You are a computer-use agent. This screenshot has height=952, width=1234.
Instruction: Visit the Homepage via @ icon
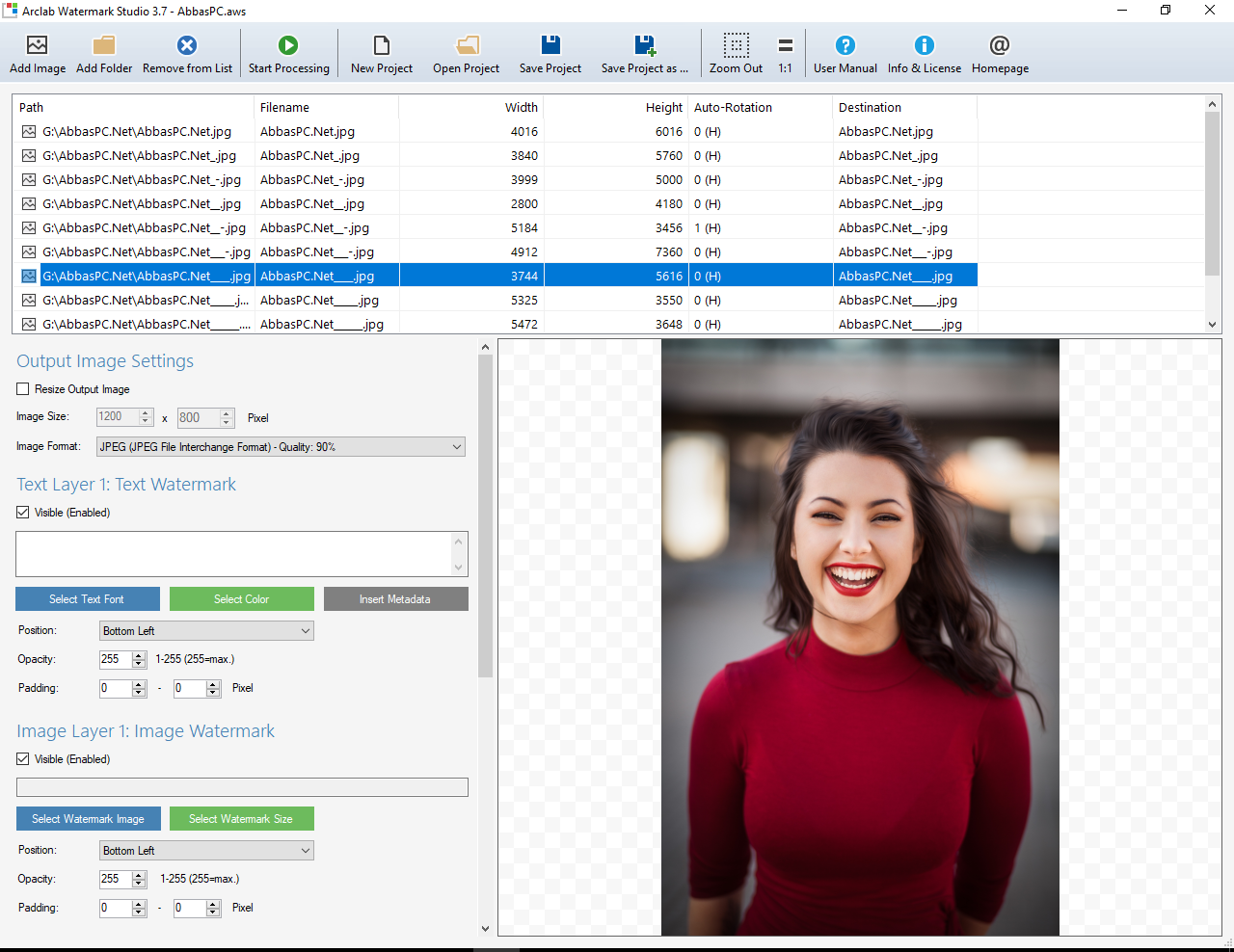click(1000, 45)
